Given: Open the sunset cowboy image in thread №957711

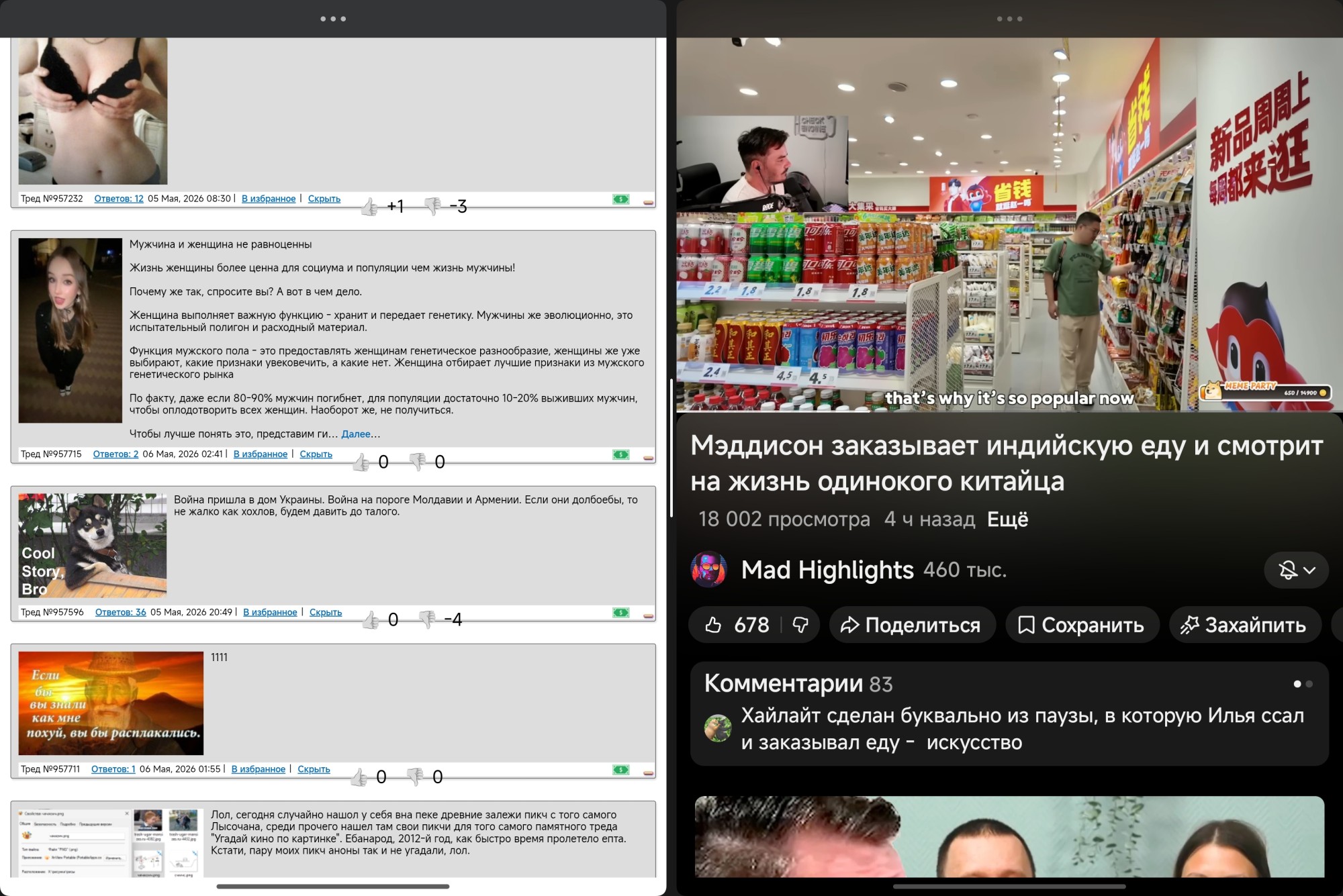Looking at the screenshot, I should pos(111,703).
